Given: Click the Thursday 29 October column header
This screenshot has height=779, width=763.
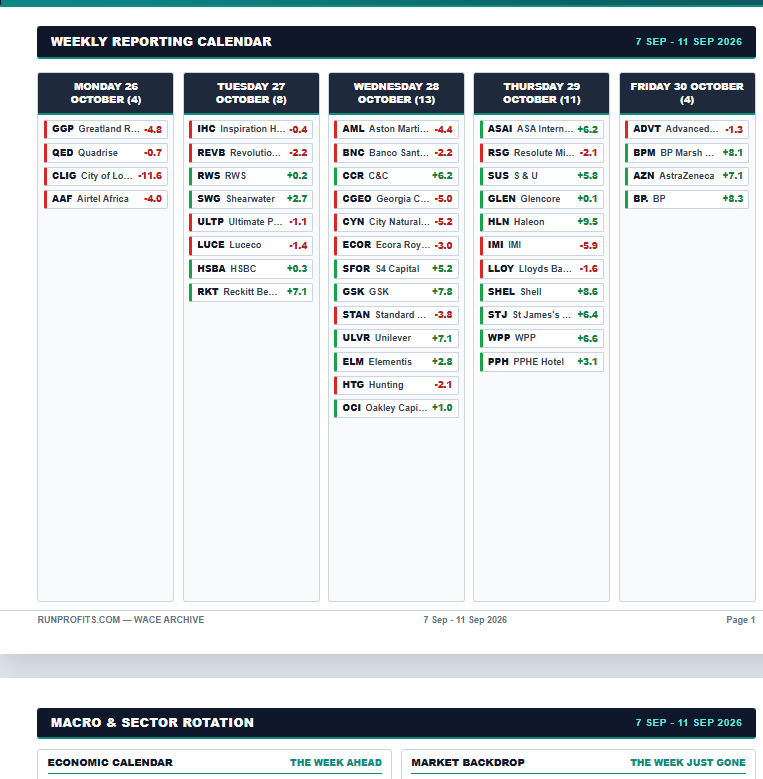Looking at the screenshot, I should click(x=541, y=93).
